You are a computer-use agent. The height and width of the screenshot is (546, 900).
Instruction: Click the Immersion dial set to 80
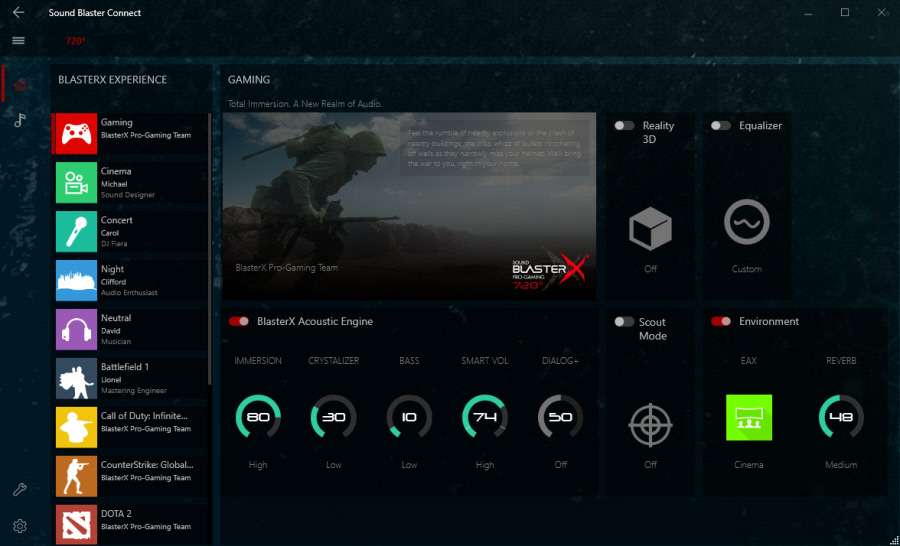point(258,418)
